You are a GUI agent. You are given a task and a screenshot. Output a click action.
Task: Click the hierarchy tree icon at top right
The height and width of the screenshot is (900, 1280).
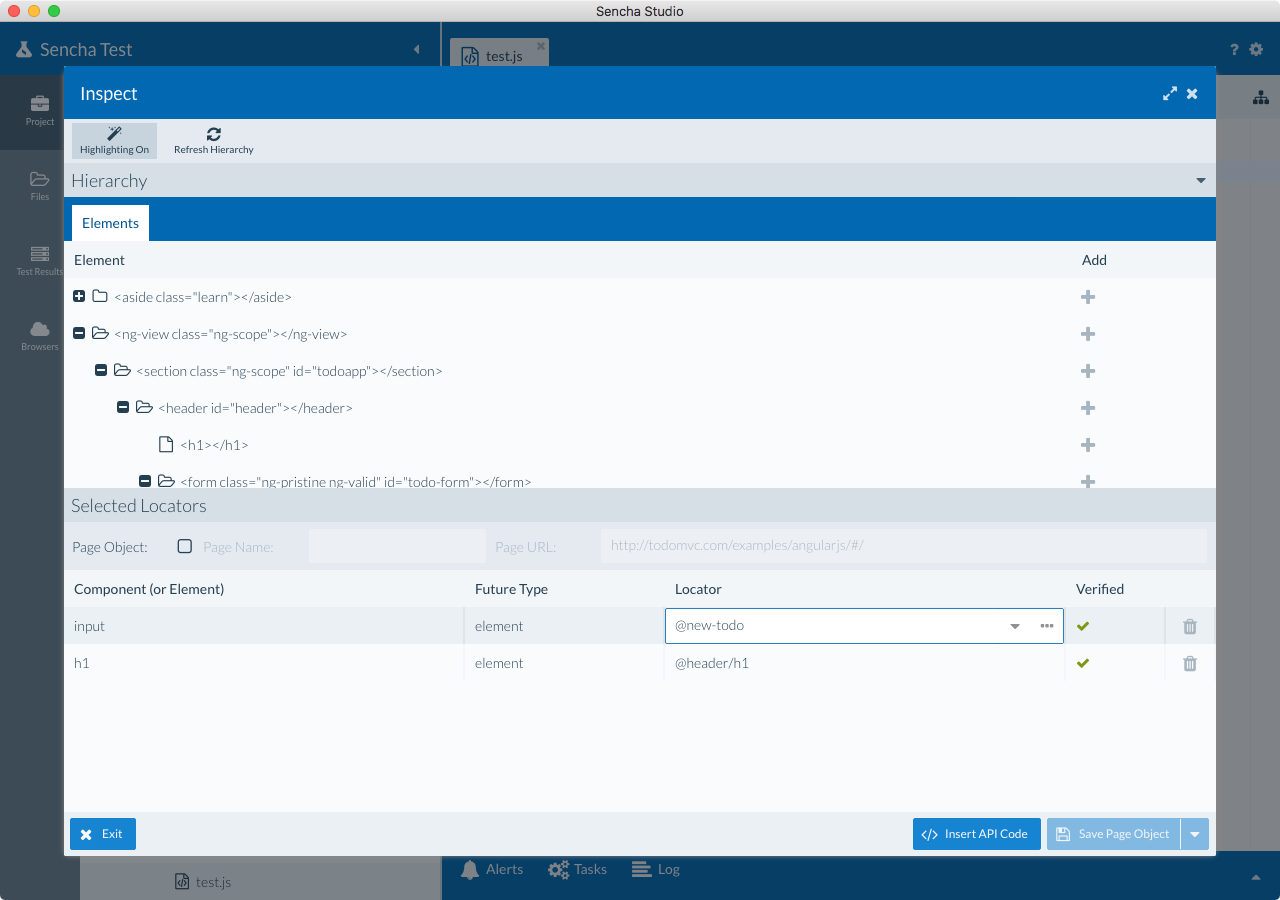(1260, 98)
